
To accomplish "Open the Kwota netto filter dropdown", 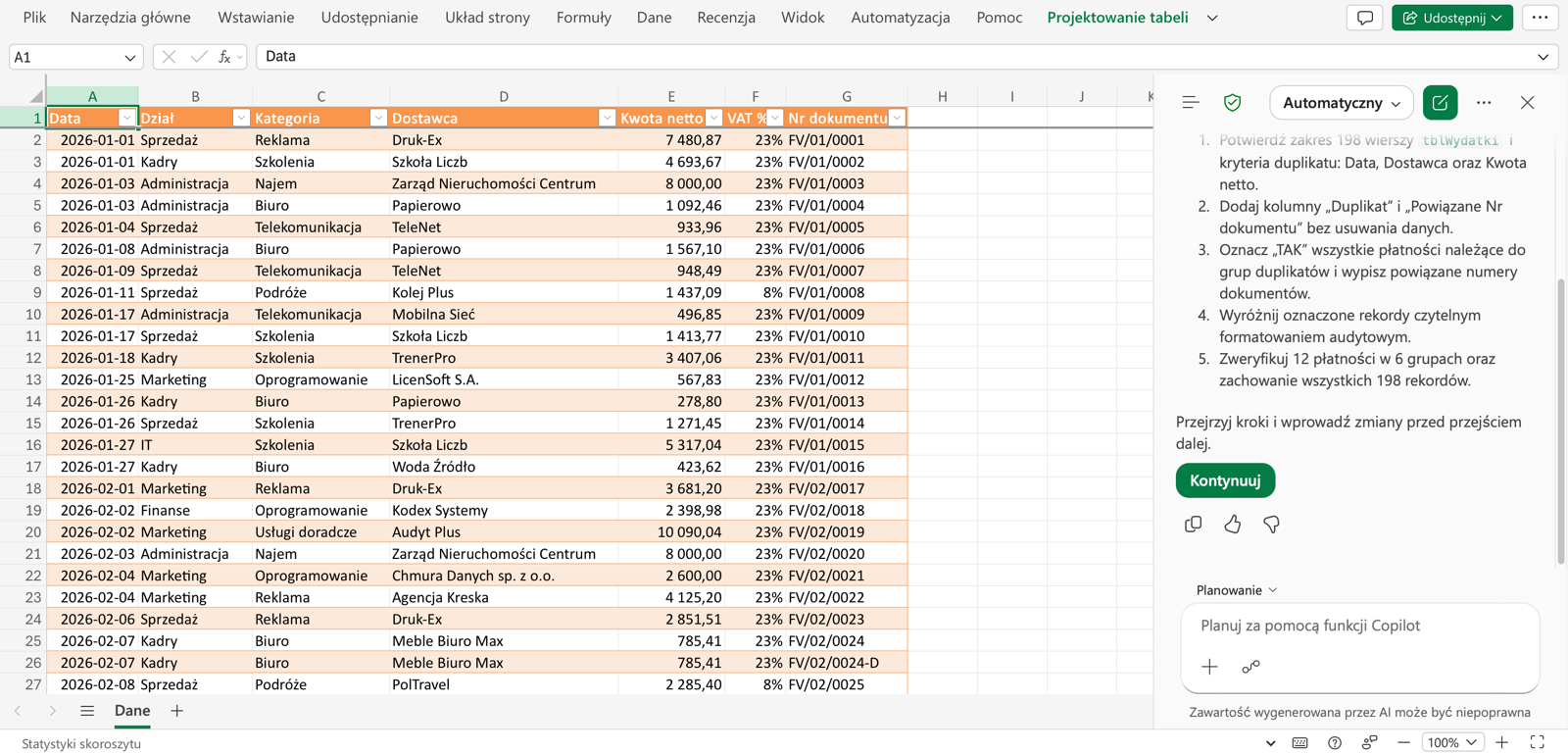I will click(x=713, y=118).
